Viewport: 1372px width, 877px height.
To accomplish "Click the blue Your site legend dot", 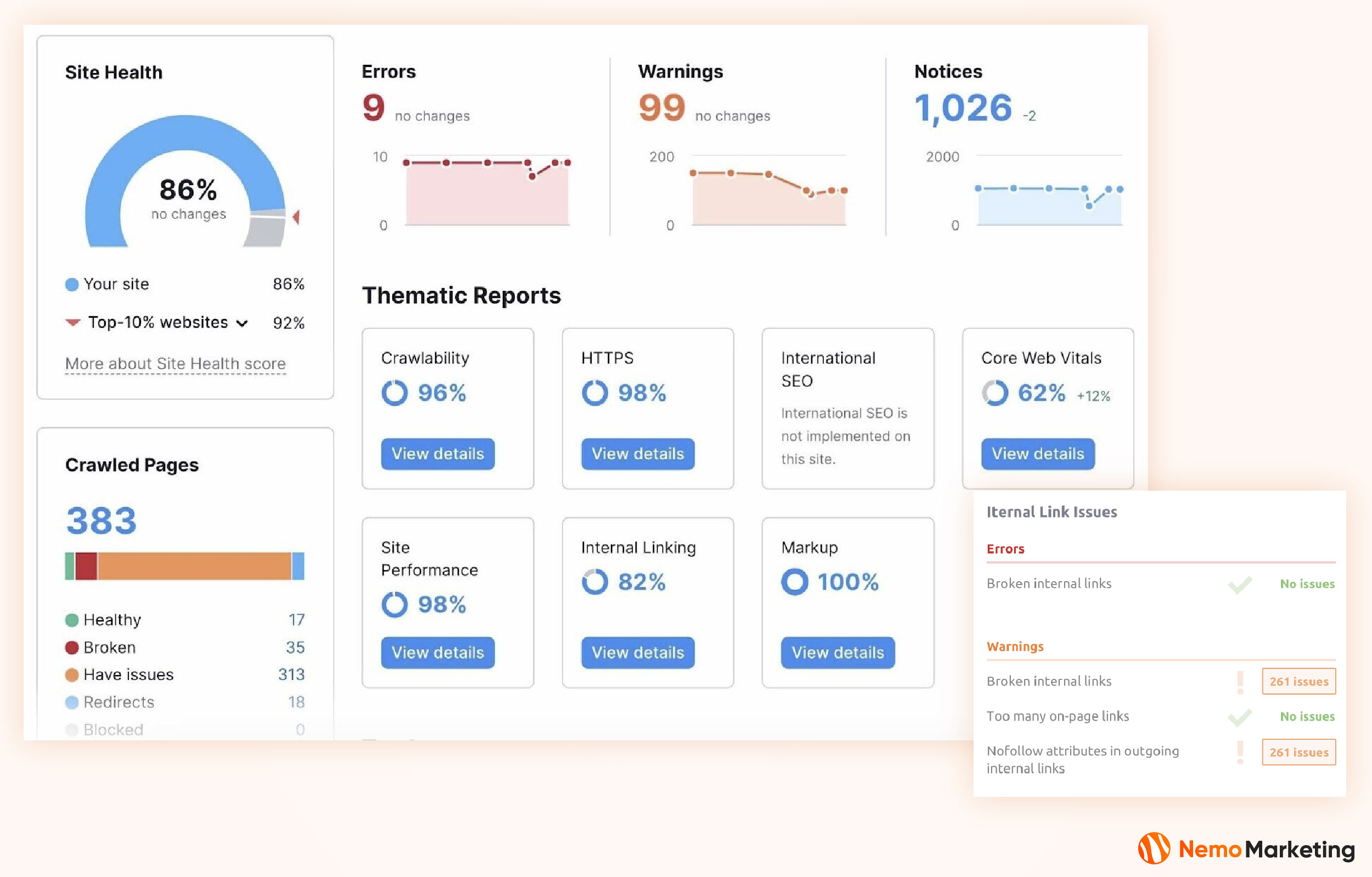I will tap(72, 284).
